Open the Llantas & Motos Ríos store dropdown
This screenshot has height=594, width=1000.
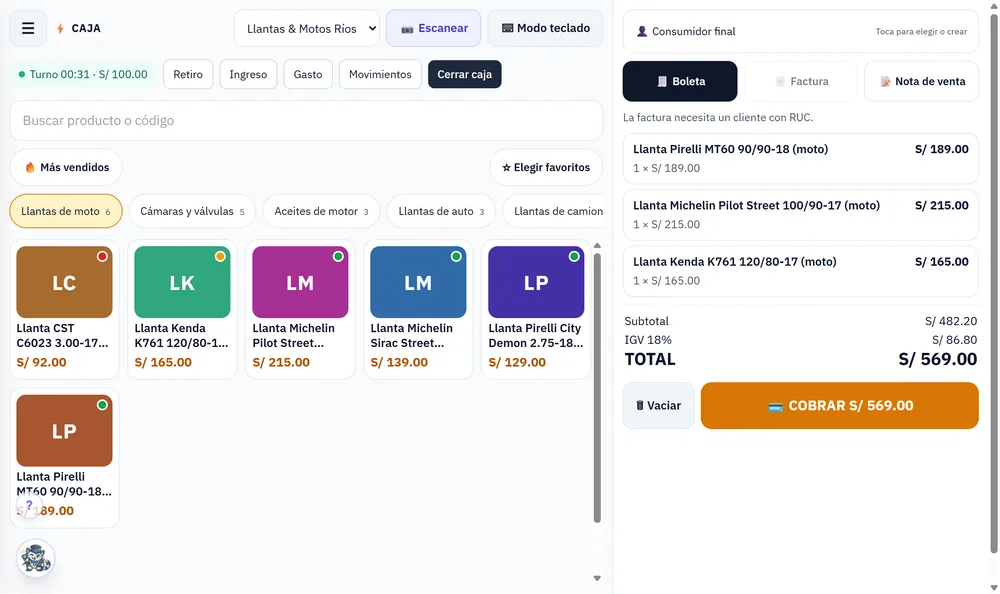click(307, 28)
